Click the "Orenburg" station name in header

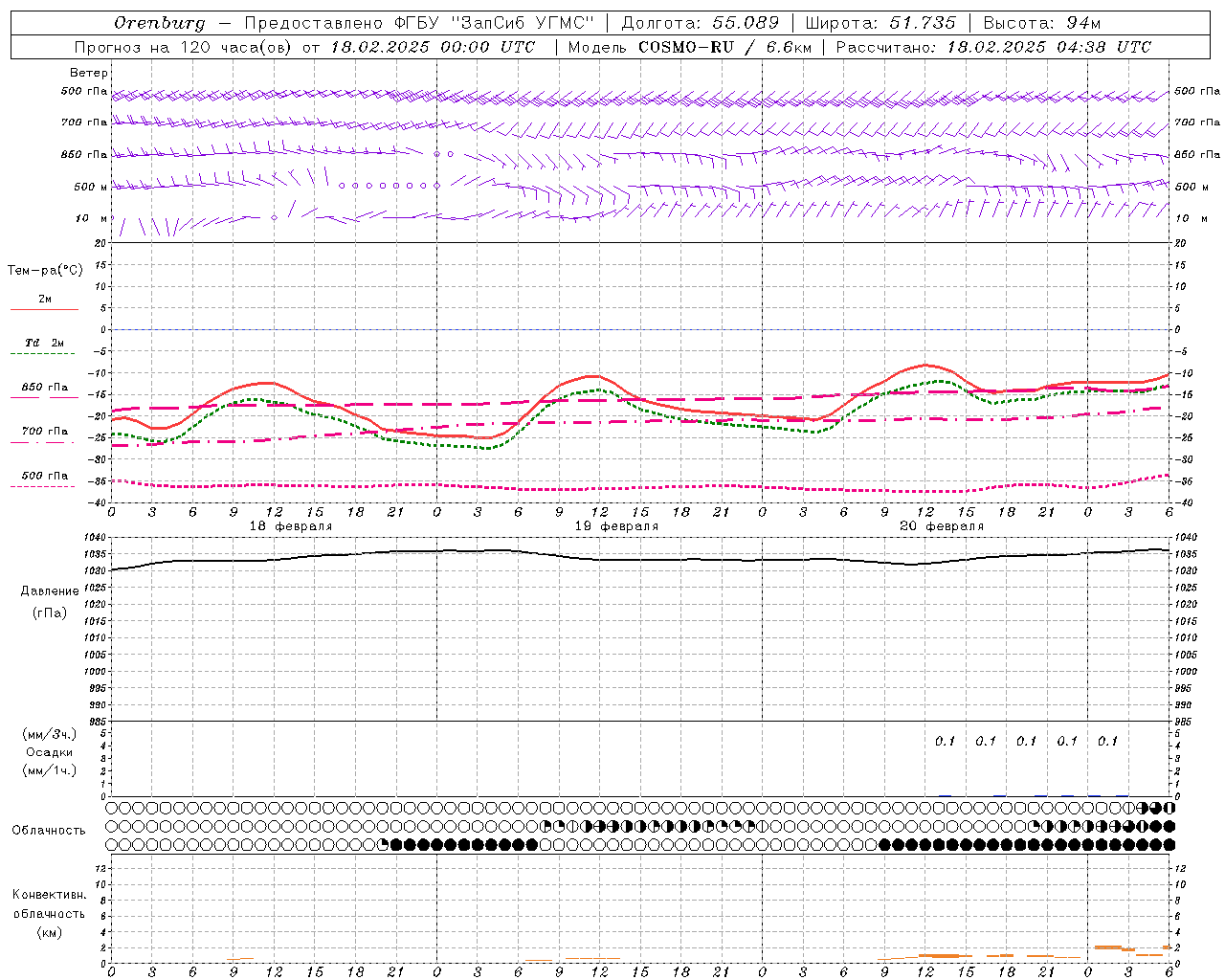tap(160, 23)
